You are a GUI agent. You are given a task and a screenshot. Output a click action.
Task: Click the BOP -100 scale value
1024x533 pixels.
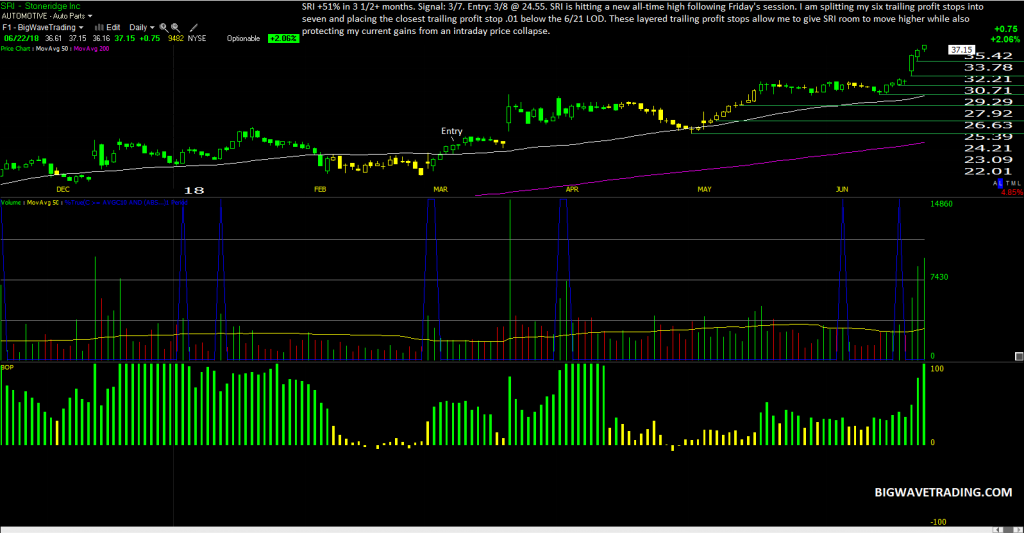(x=938, y=522)
